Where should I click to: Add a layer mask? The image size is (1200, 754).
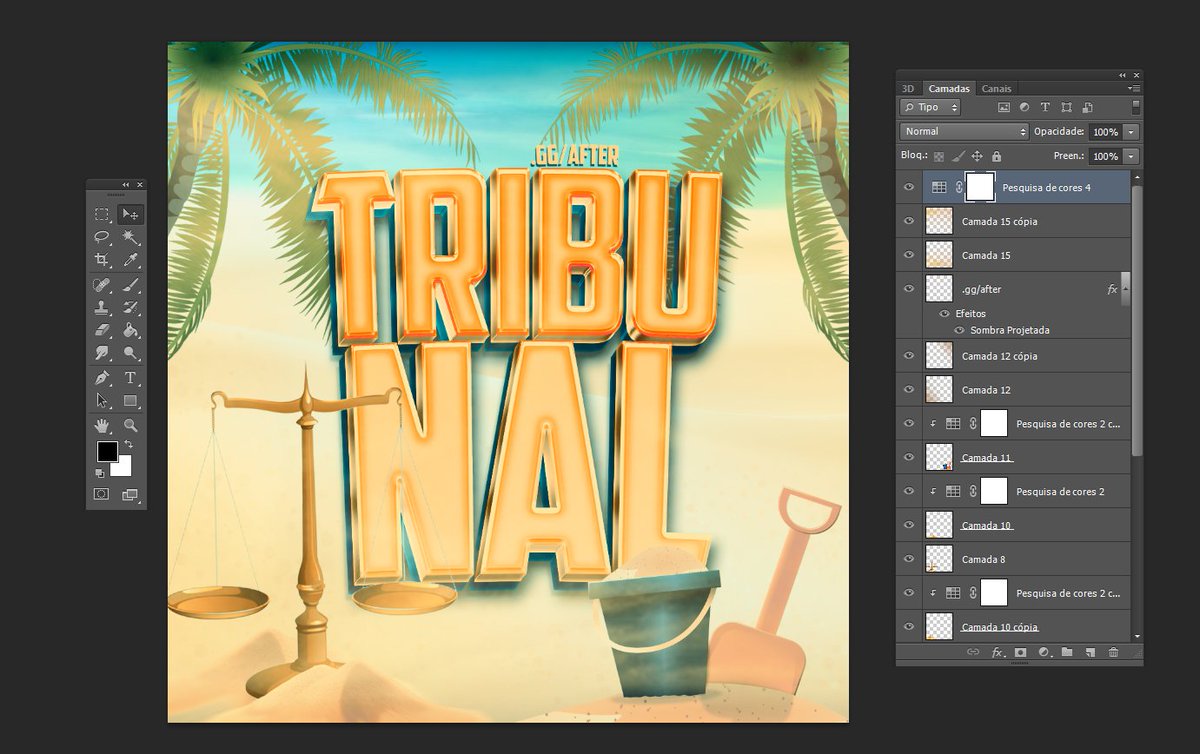coord(1021,652)
